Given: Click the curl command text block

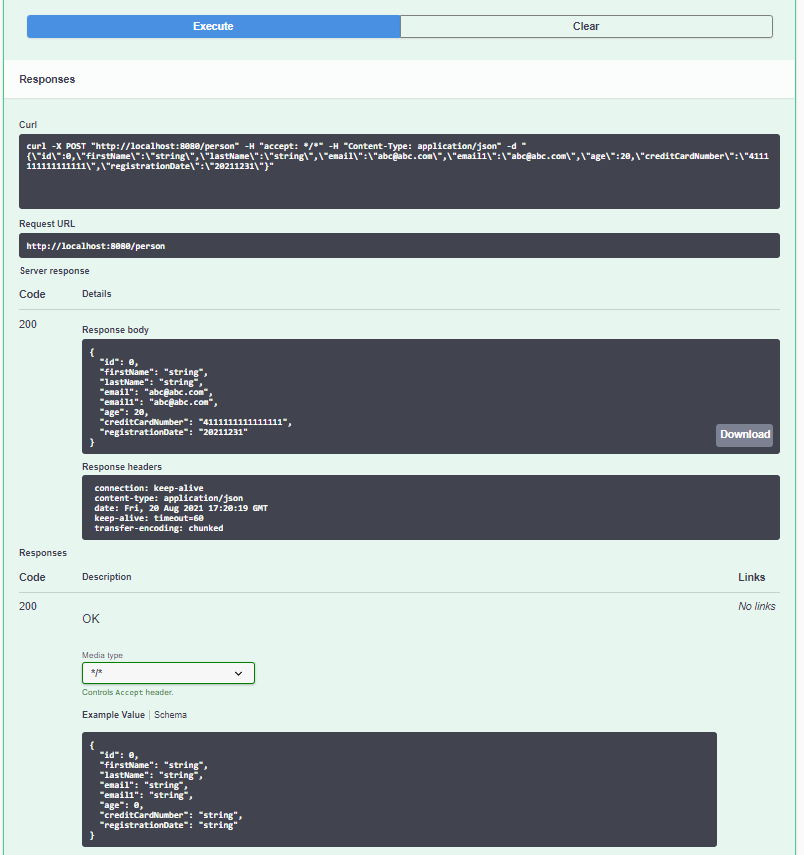Looking at the screenshot, I should click(x=399, y=171).
